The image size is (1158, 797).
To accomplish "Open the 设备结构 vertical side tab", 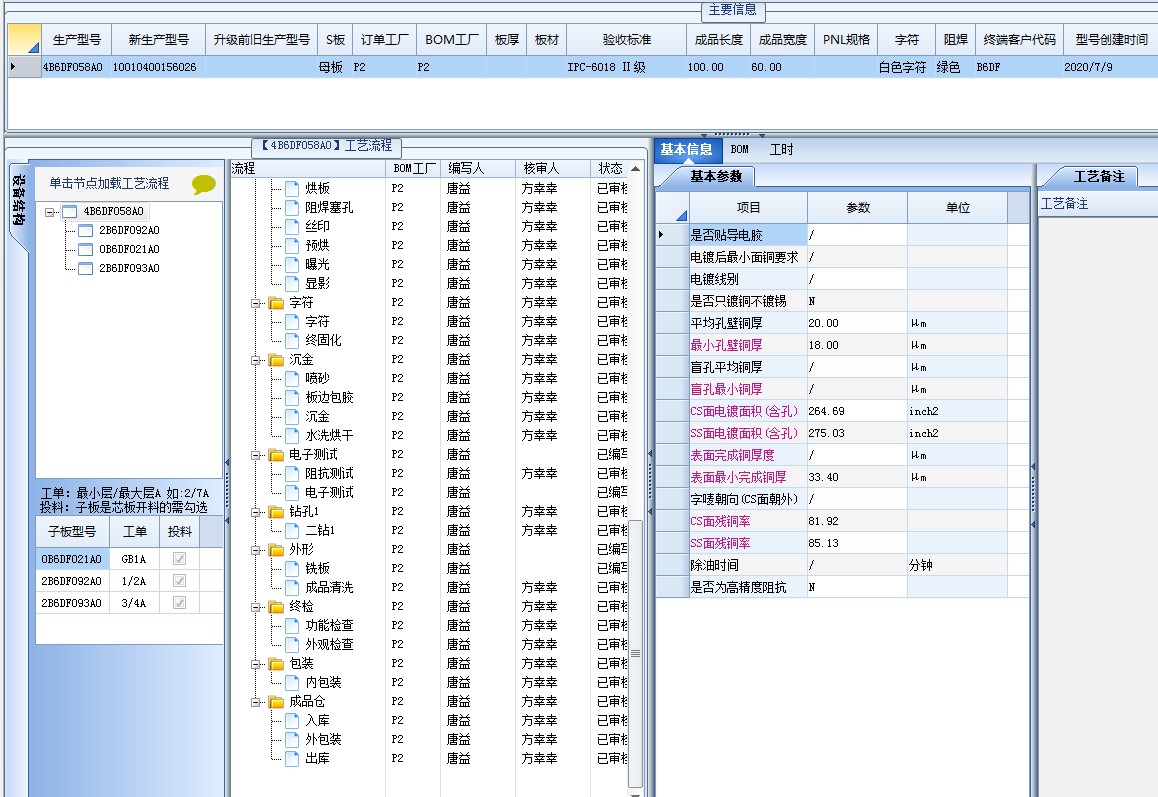I will (x=19, y=202).
